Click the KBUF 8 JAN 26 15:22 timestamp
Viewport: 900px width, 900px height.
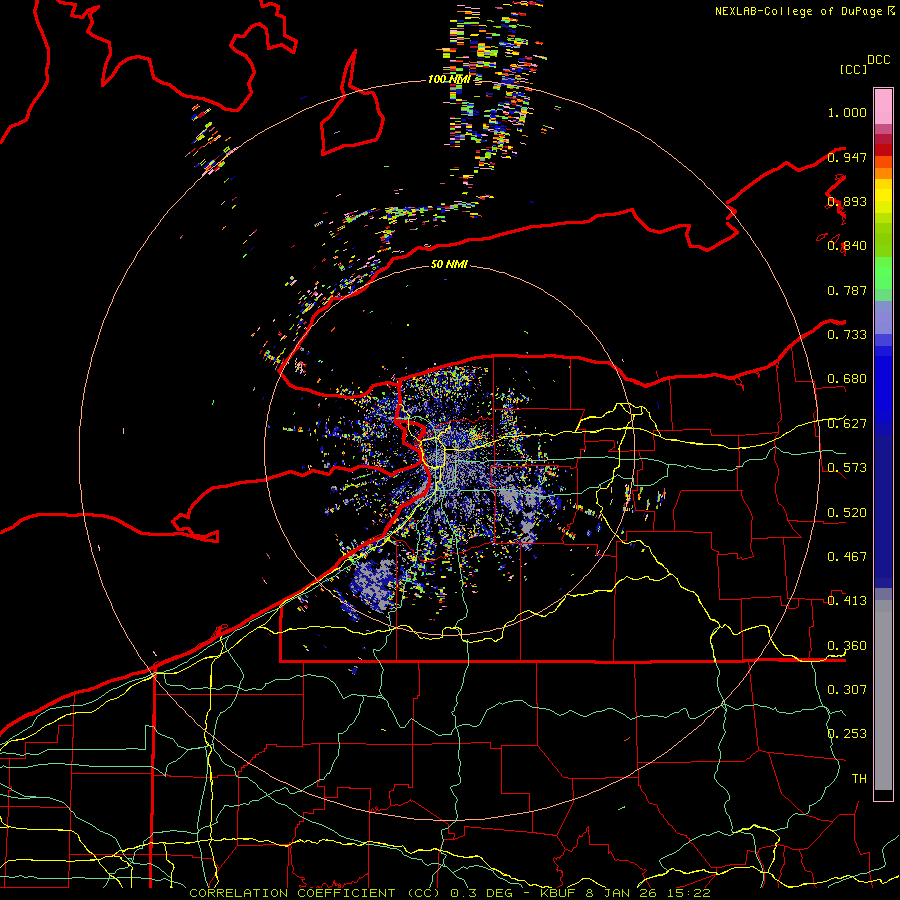626,893
